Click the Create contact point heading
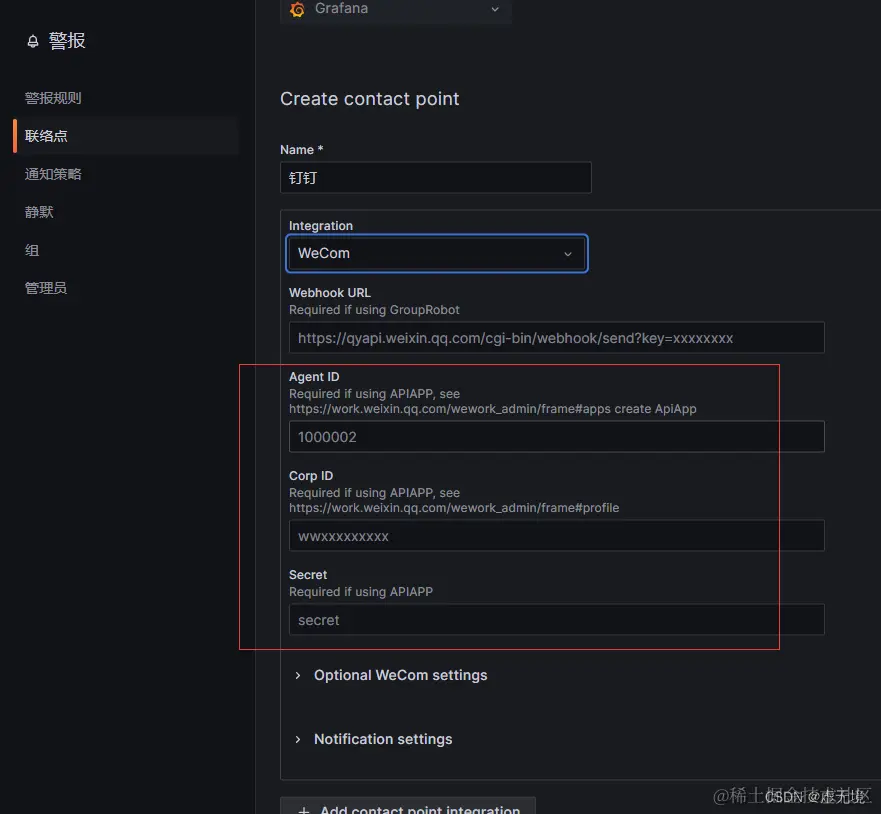 370,99
